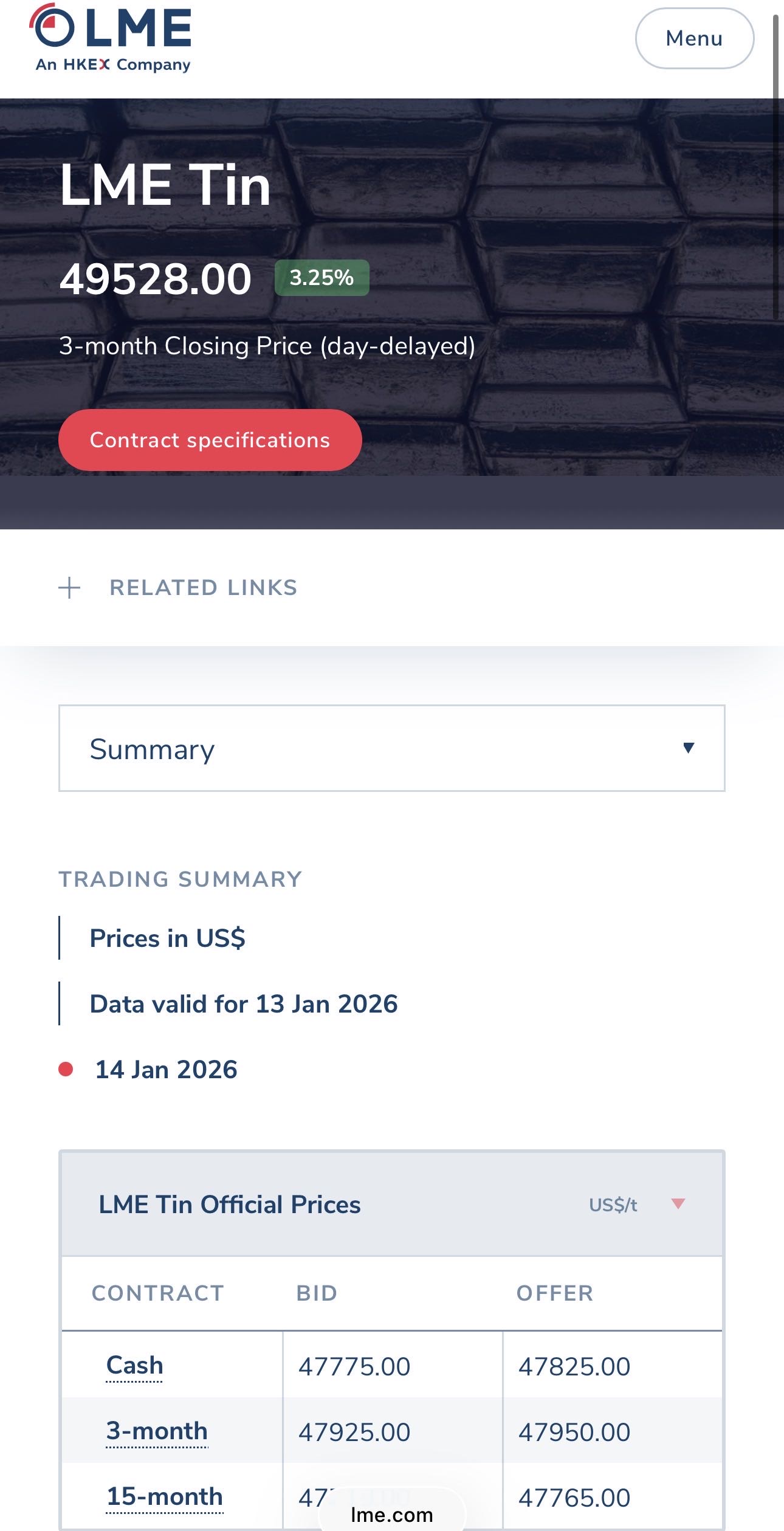
Task: Click the page scrollbar on the right
Action: click(775, 164)
